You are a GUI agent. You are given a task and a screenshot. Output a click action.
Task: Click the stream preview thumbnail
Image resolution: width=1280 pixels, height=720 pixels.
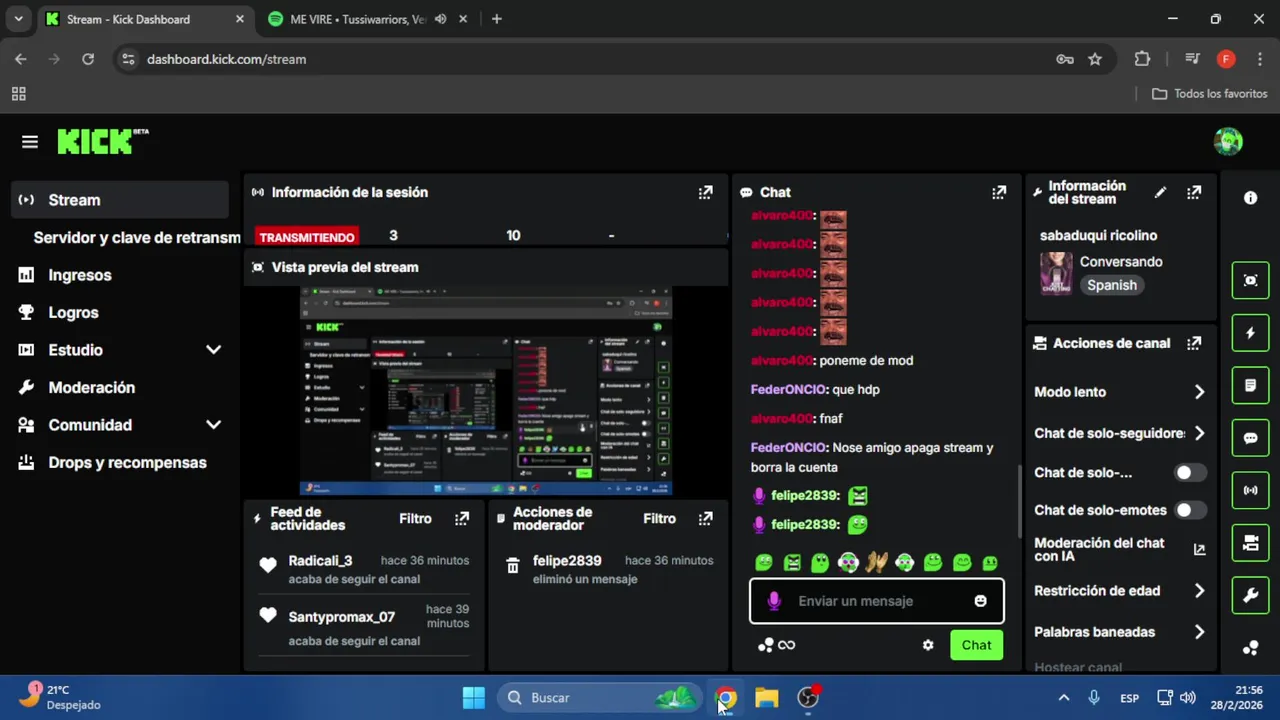click(486, 390)
